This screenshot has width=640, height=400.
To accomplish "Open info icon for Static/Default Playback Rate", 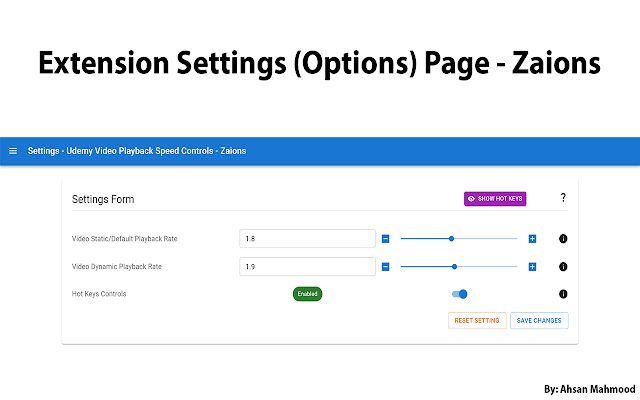I will [563, 239].
